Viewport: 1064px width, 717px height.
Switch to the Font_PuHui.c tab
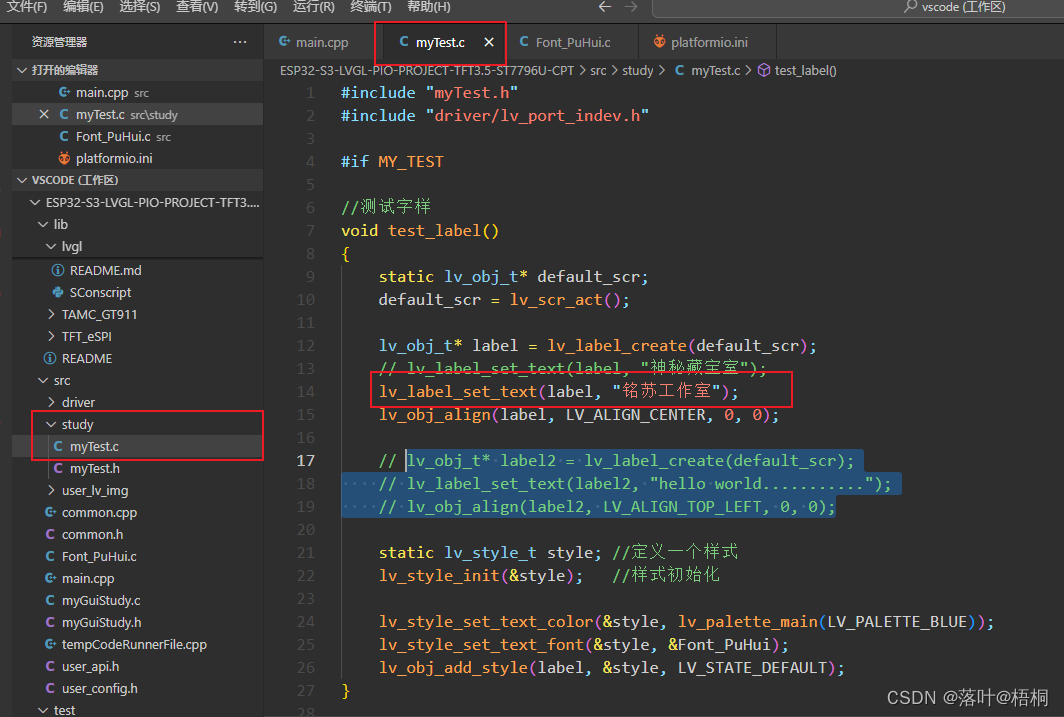click(571, 42)
